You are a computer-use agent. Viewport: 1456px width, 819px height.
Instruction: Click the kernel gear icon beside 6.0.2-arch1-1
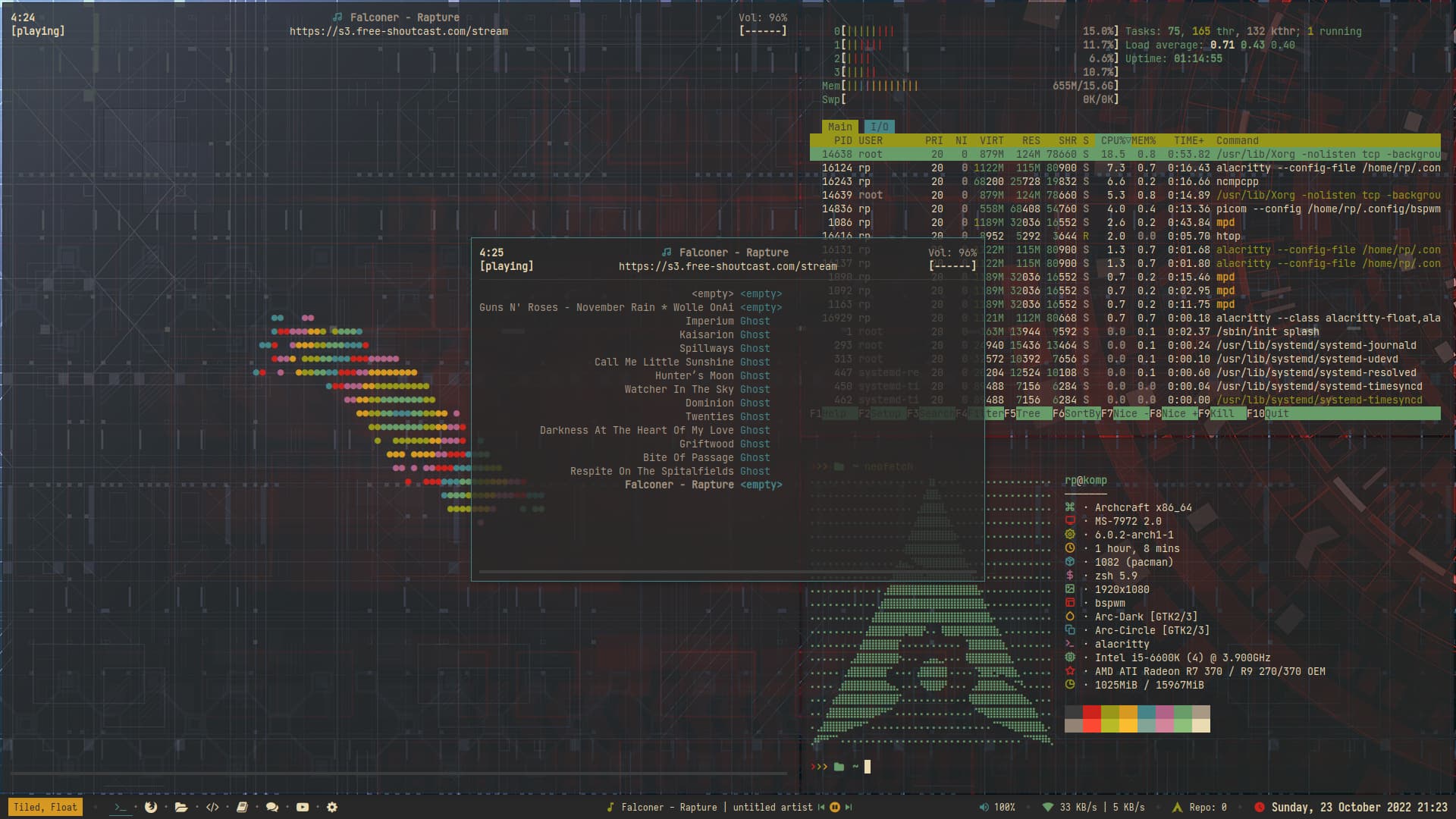[1070, 535]
